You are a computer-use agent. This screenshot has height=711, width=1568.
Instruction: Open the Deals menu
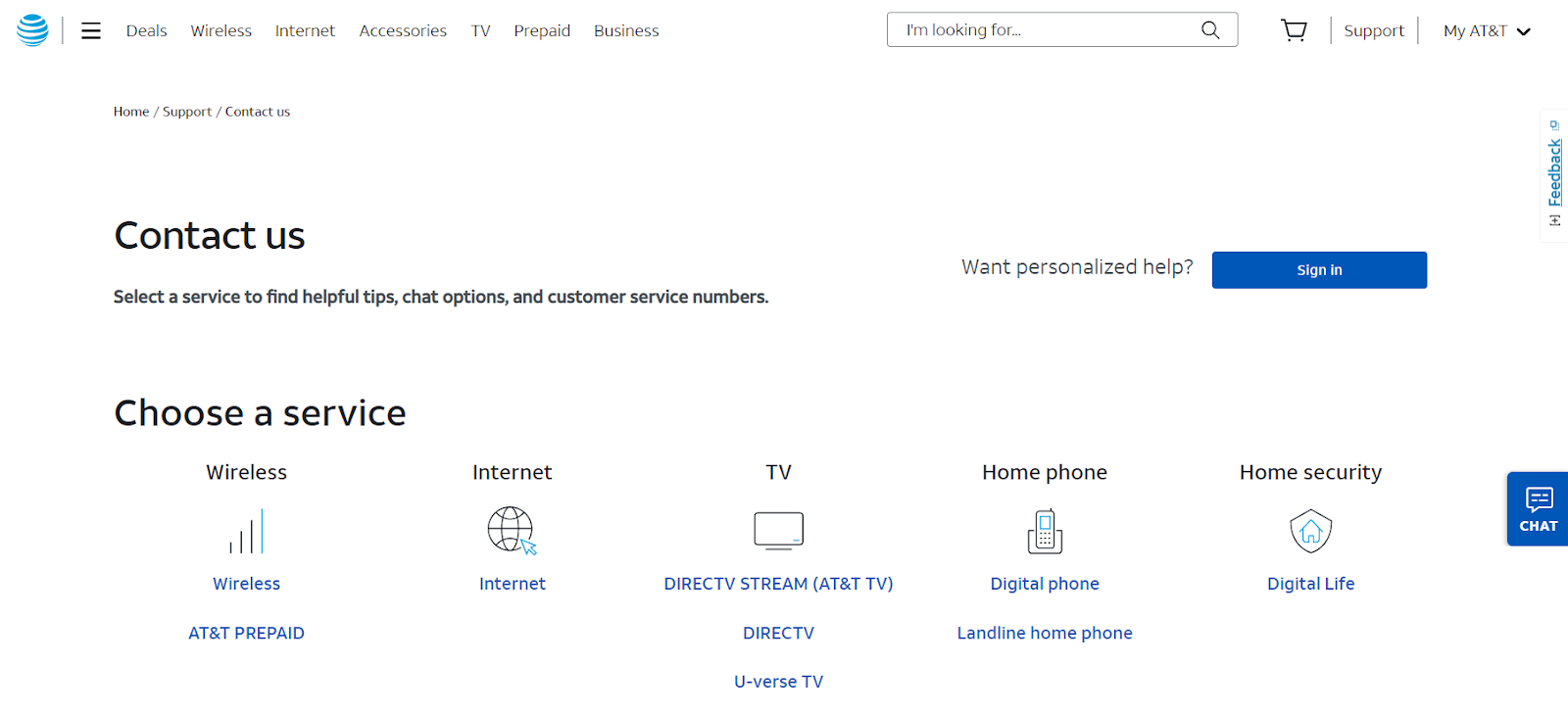[147, 31]
